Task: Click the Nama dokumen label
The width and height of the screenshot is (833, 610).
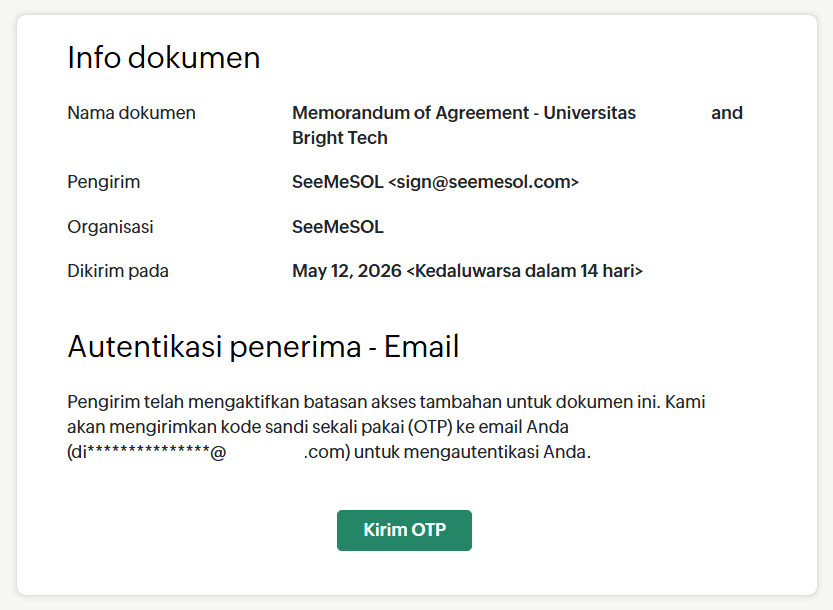Action: coord(131,113)
